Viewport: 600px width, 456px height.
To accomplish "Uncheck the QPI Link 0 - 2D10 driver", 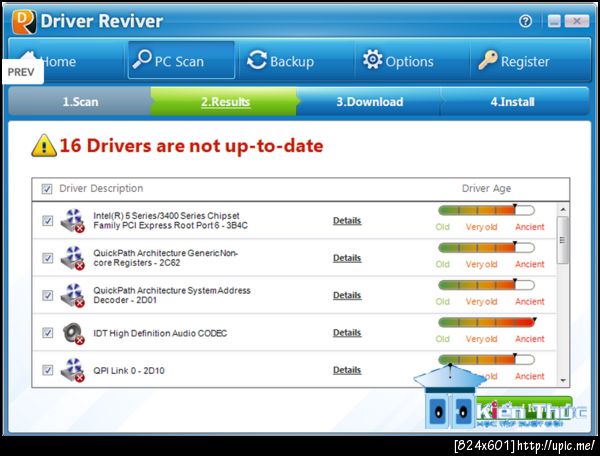I will point(47,370).
